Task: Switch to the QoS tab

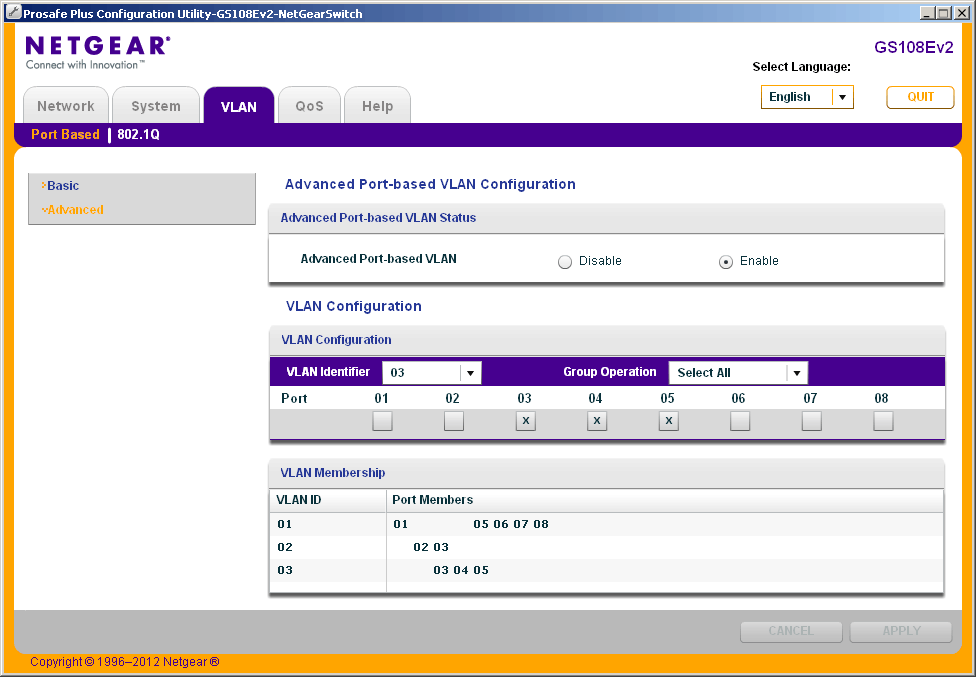Action: 309,106
